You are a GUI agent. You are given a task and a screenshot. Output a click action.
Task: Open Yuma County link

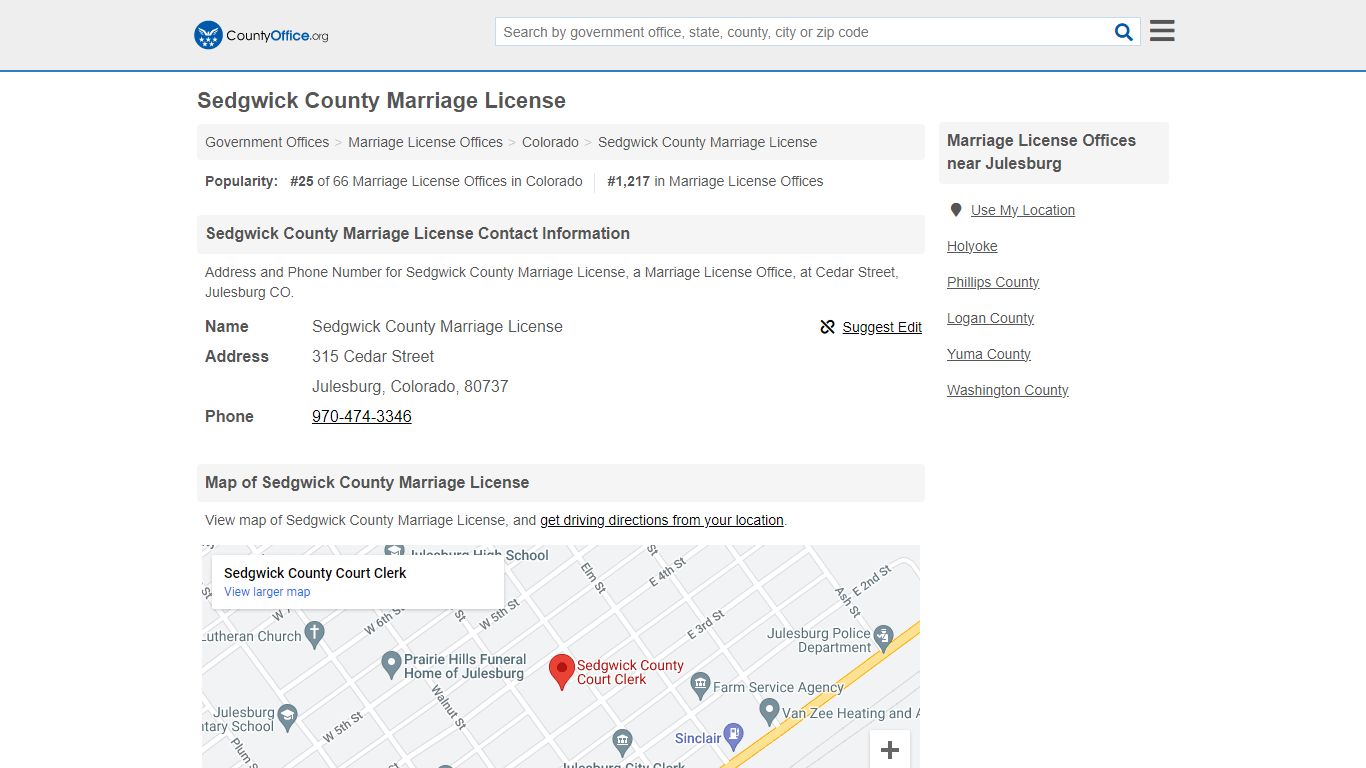[x=989, y=354]
